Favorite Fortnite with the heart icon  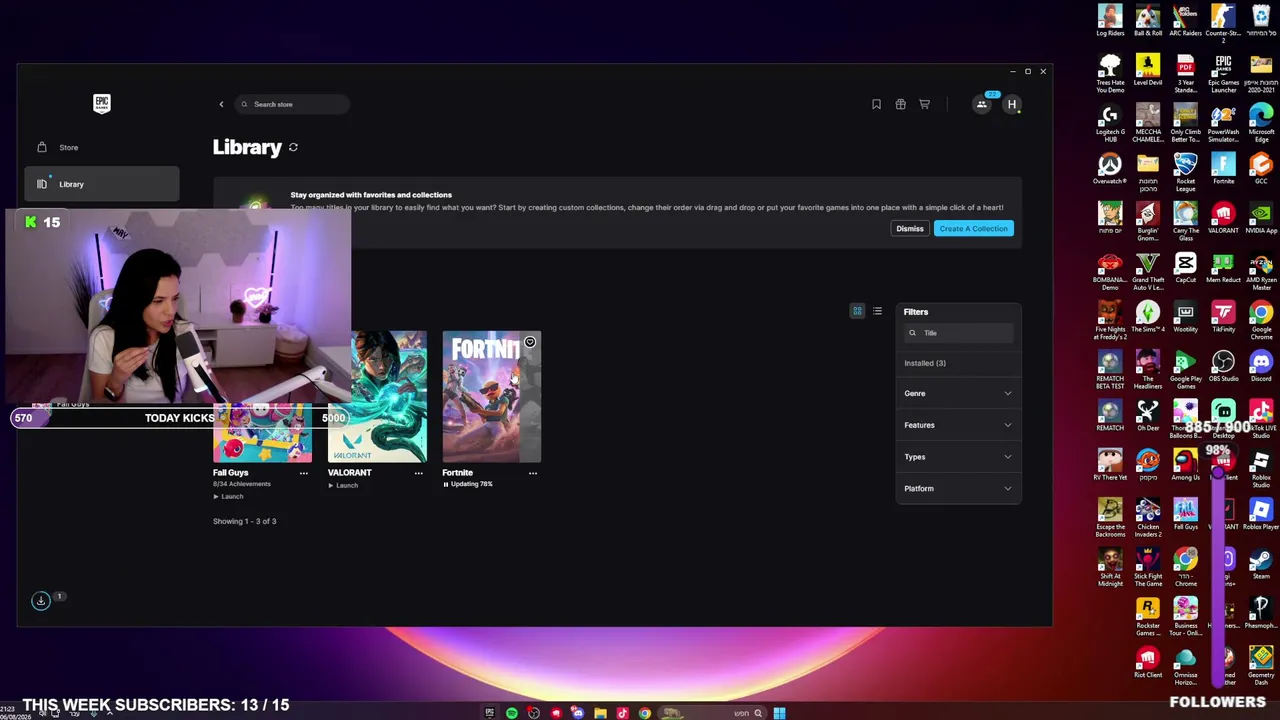click(x=530, y=342)
